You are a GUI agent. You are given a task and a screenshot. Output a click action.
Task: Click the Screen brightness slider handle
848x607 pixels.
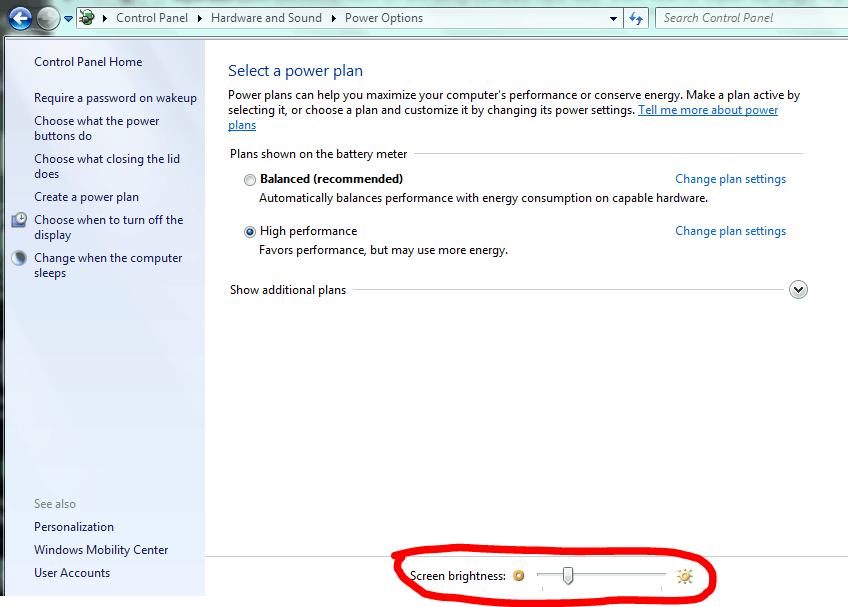pyautogui.click(x=567, y=575)
